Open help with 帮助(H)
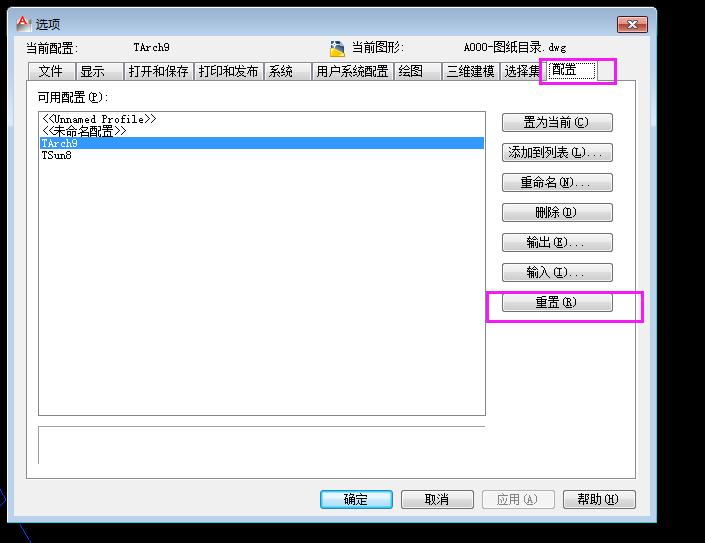The width and height of the screenshot is (705, 543). coord(599,499)
